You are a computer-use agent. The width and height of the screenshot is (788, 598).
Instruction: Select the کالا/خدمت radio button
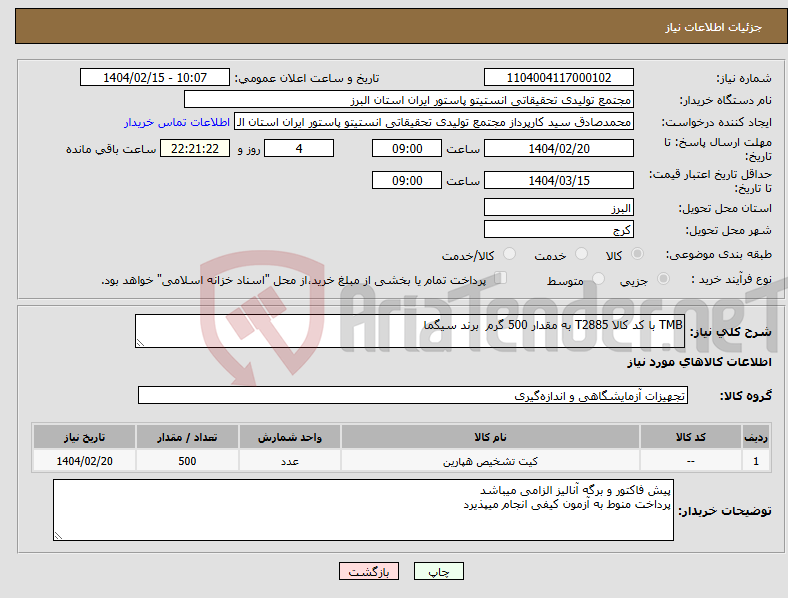pyautogui.click(x=510, y=254)
